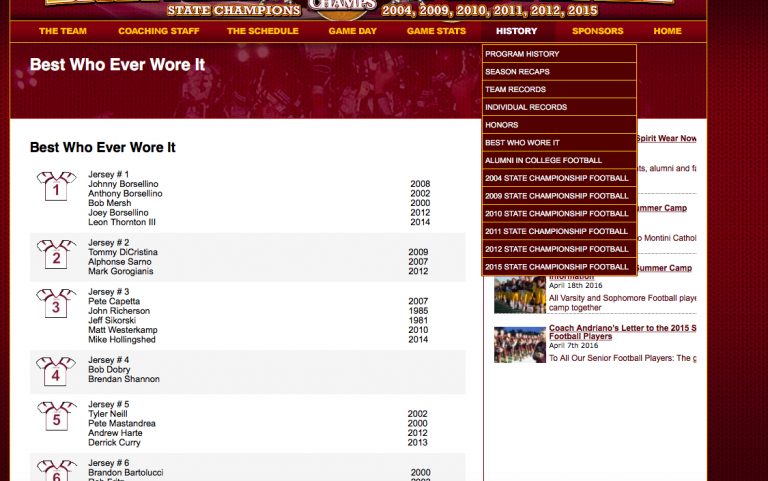Expand the History dropdown menu
The image size is (768, 481).
pos(517,31)
